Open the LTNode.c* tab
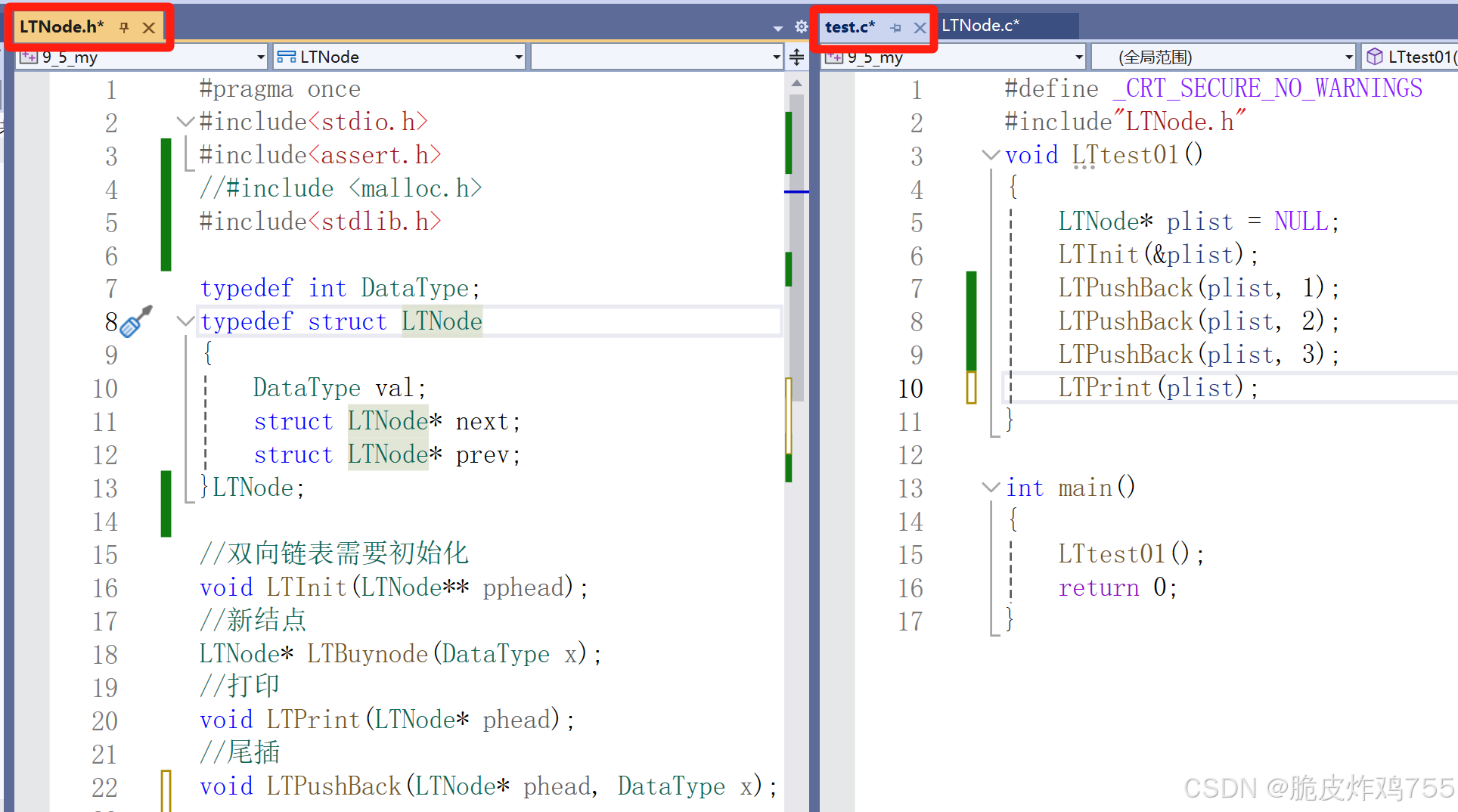The image size is (1458, 812). pos(981,26)
